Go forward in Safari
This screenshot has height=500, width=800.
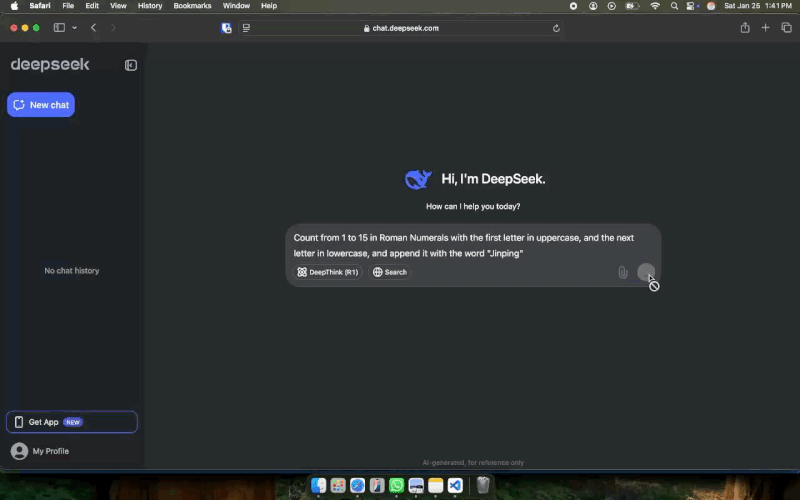(x=113, y=28)
